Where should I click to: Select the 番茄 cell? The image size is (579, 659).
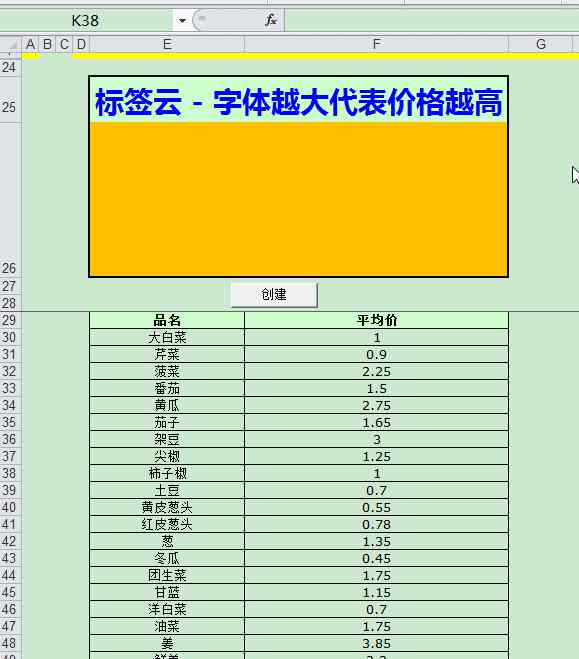tap(167, 388)
